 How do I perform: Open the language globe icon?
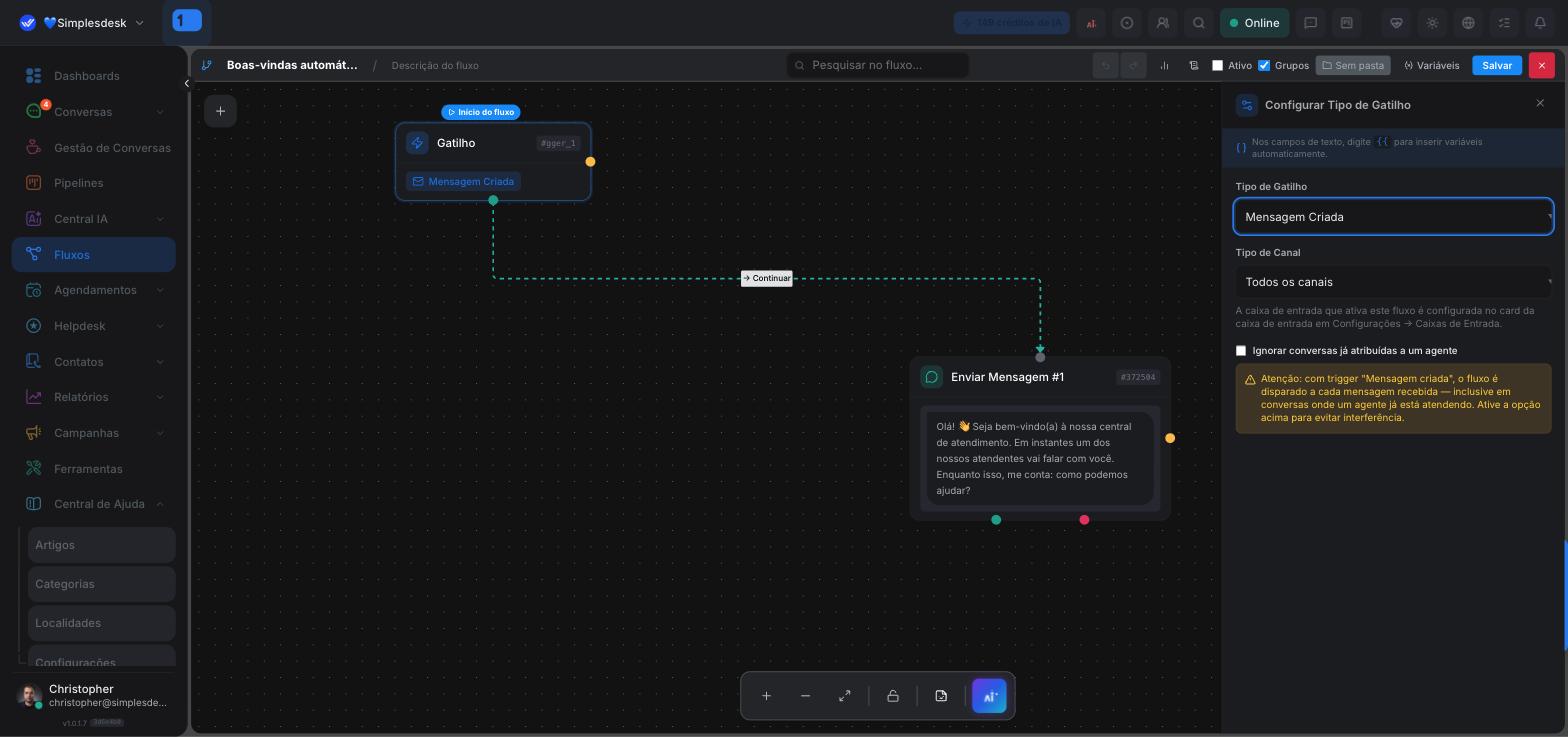pos(1468,23)
